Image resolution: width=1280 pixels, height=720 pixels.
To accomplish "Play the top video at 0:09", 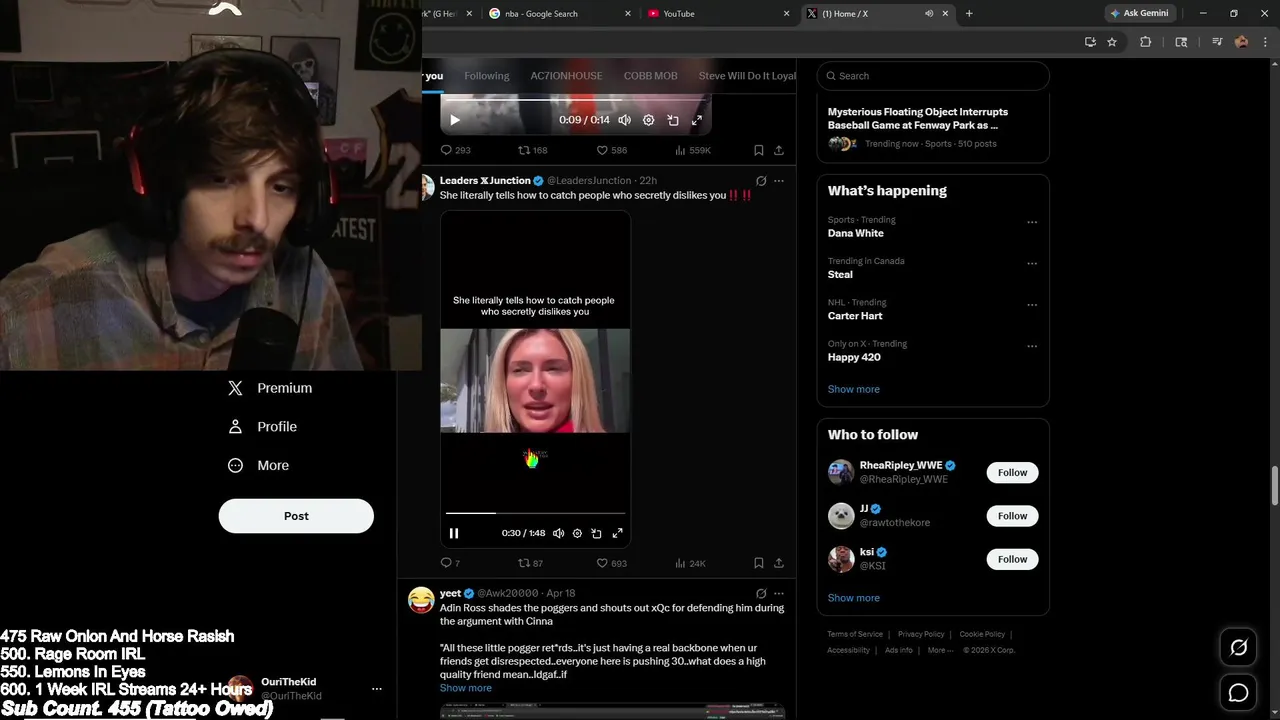I will 454,120.
